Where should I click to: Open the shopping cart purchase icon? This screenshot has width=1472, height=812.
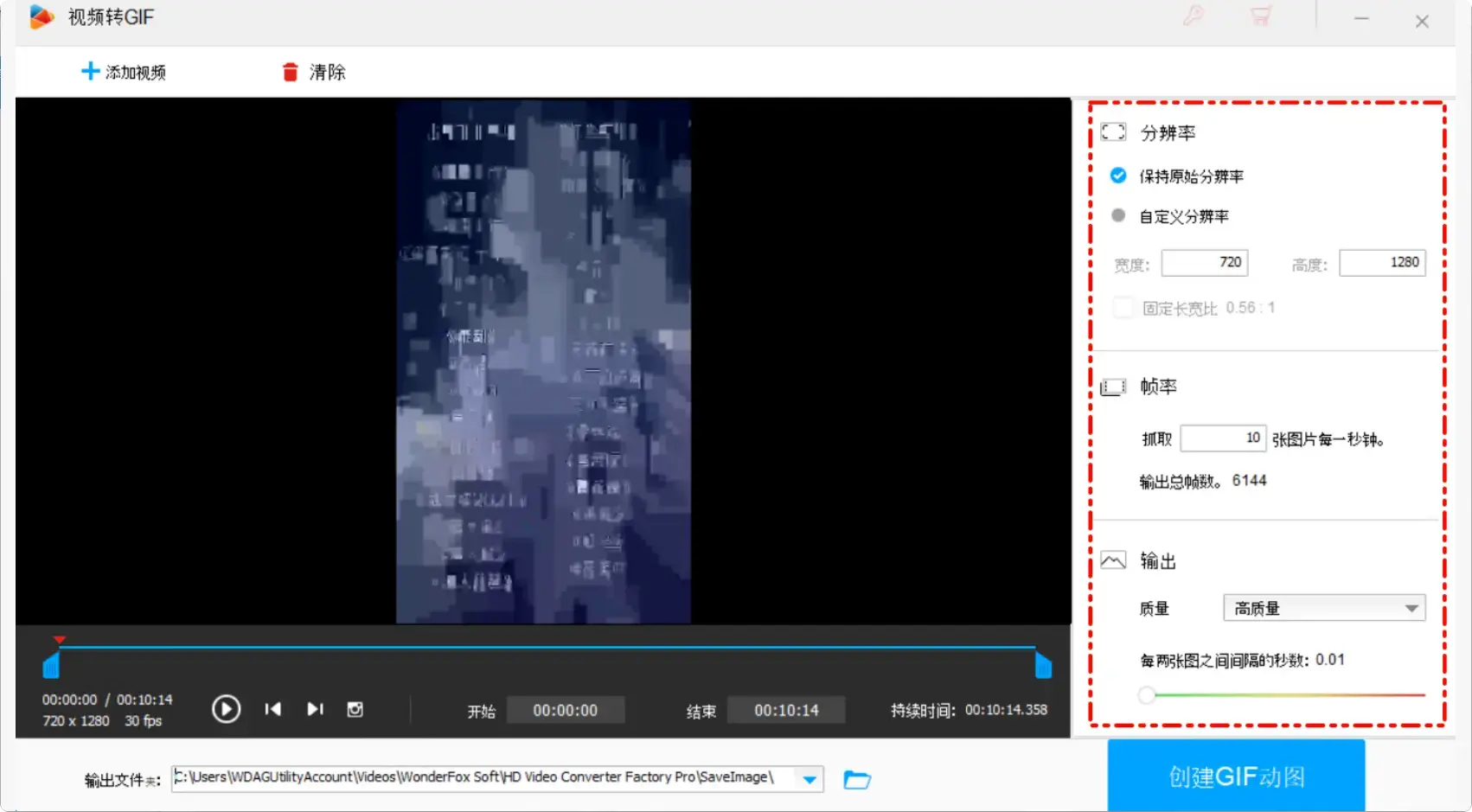(1261, 16)
